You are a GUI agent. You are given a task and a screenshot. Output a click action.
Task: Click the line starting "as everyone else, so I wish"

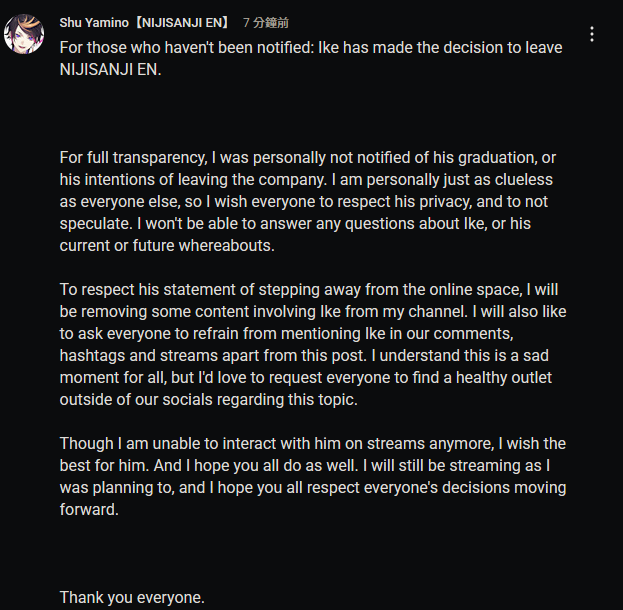click(x=304, y=202)
